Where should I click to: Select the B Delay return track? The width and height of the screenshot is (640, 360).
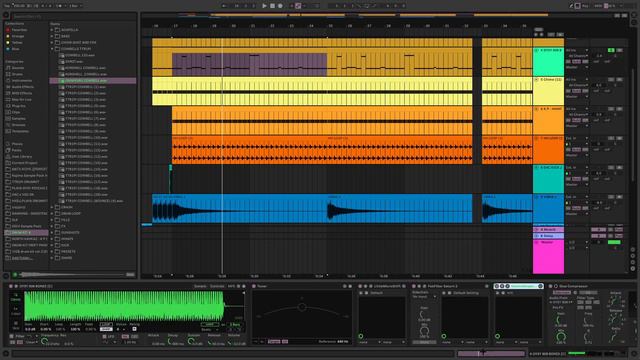click(x=548, y=236)
